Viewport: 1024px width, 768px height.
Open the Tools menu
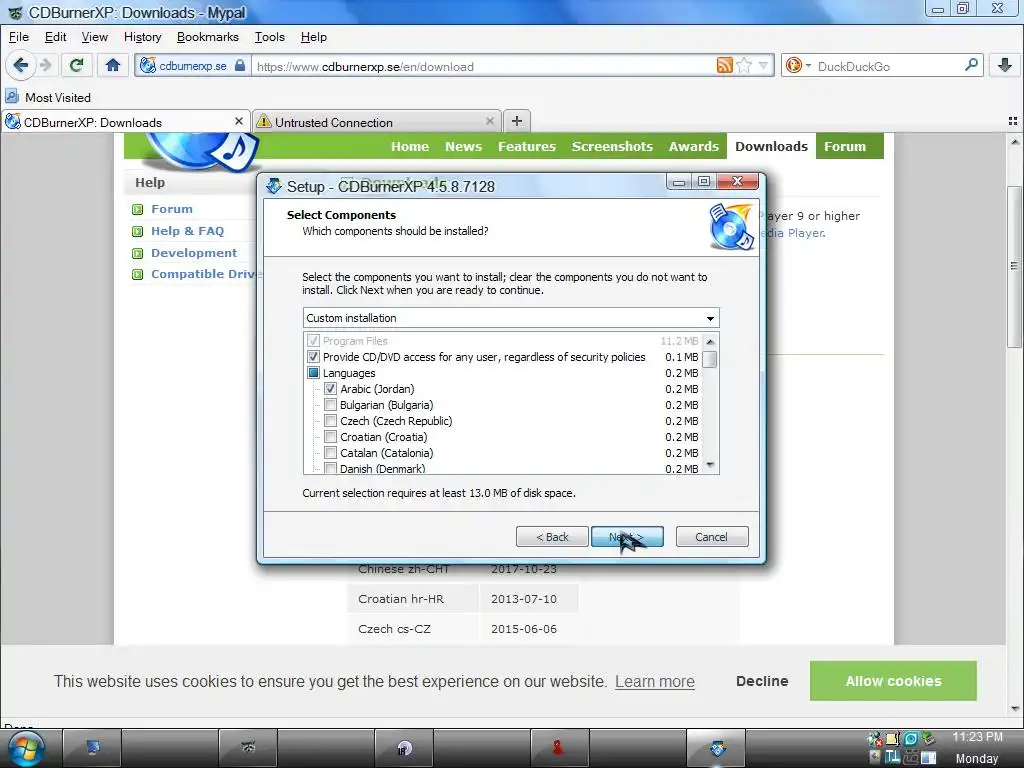coord(270,37)
